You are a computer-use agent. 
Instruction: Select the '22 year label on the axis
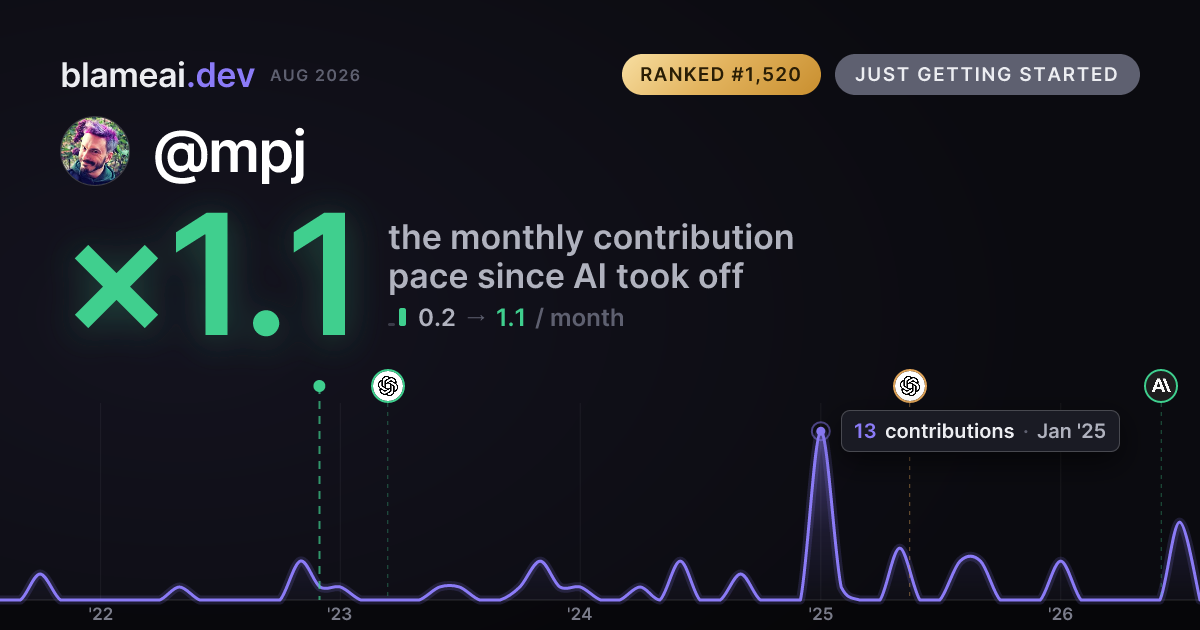point(100,614)
